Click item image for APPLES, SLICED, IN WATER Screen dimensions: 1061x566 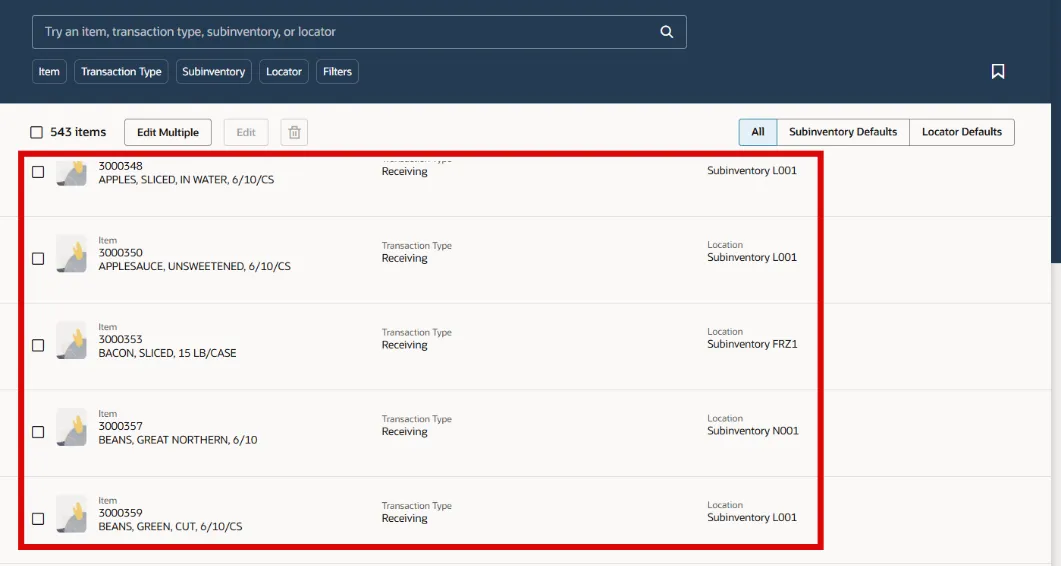click(x=71, y=173)
